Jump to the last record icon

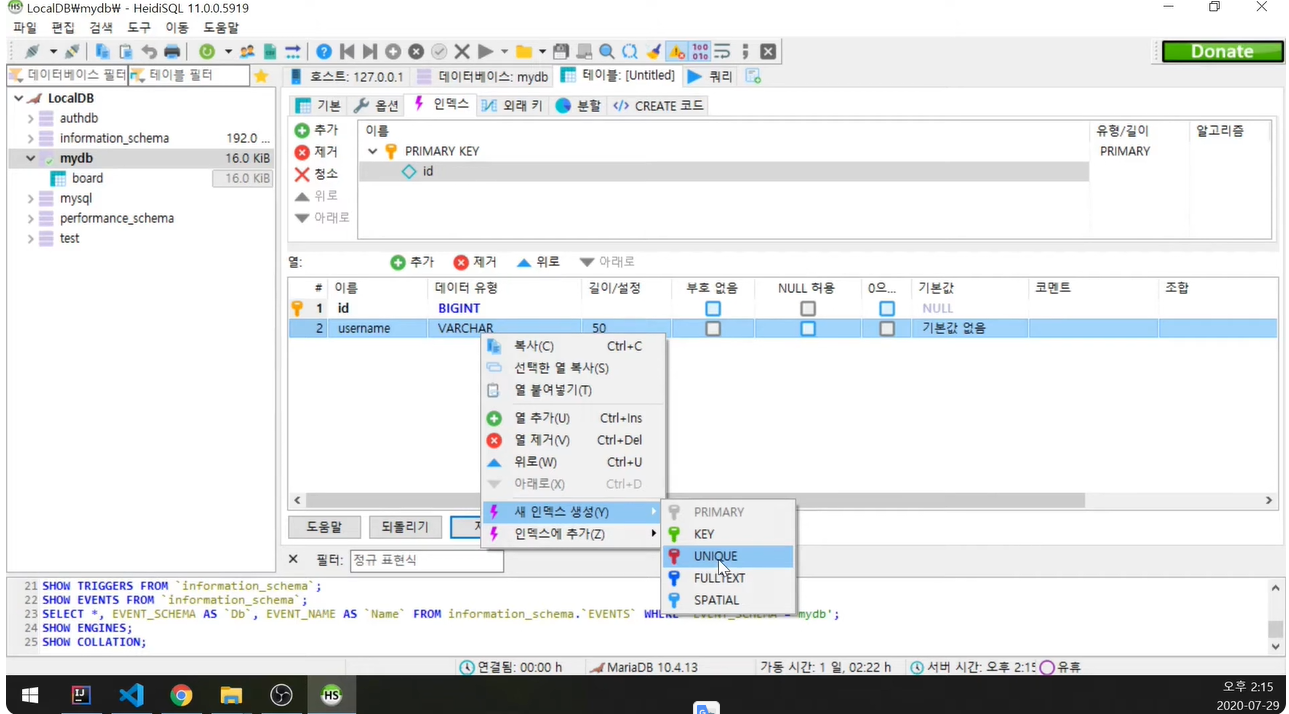[370, 51]
